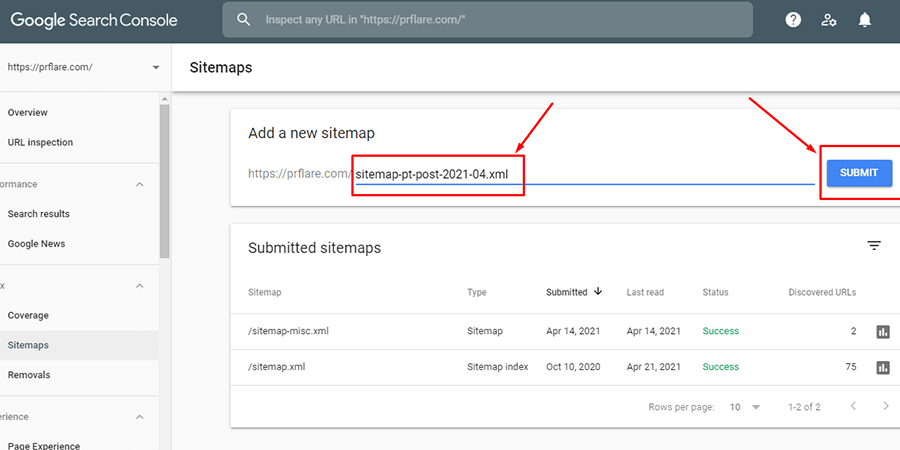Click the blue SUBMIT button
The width and height of the screenshot is (900, 450).
click(x=858, y=173)
